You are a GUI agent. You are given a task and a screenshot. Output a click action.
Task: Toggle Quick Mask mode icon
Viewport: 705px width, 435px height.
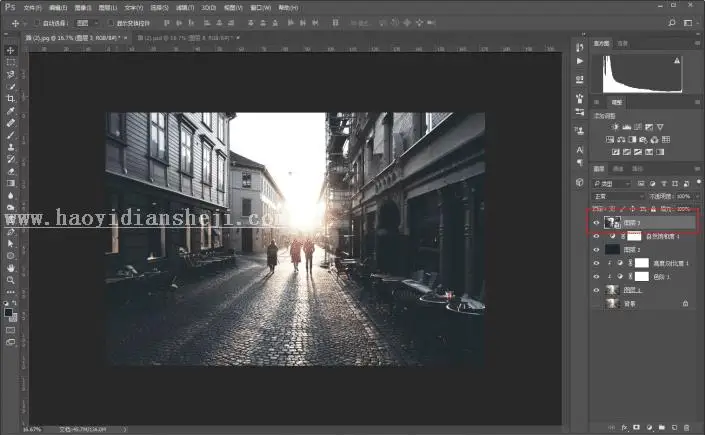(10, 330)
